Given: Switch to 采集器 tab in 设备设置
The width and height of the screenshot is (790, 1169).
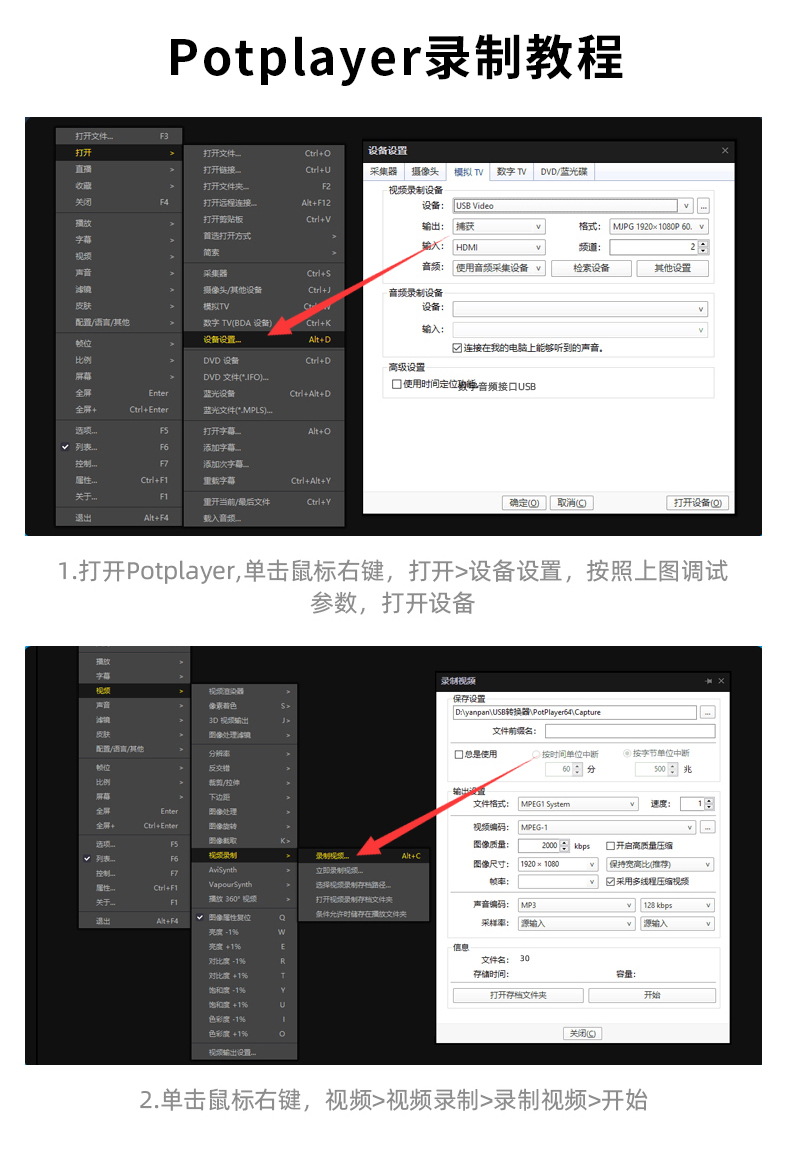Looking at the screenshot, I should (x=384, y=171).
